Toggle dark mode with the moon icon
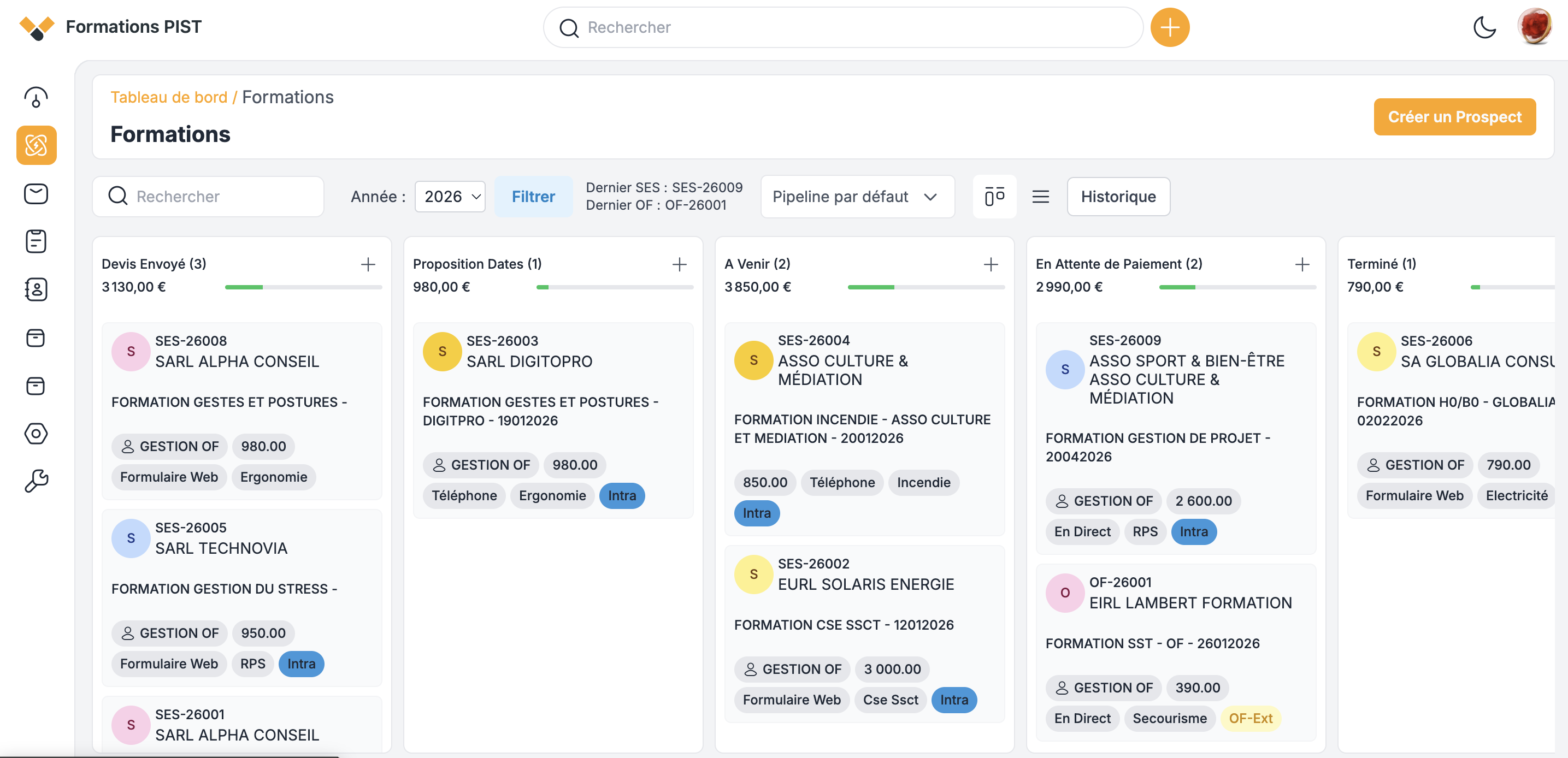 [x=1484, y=27]
